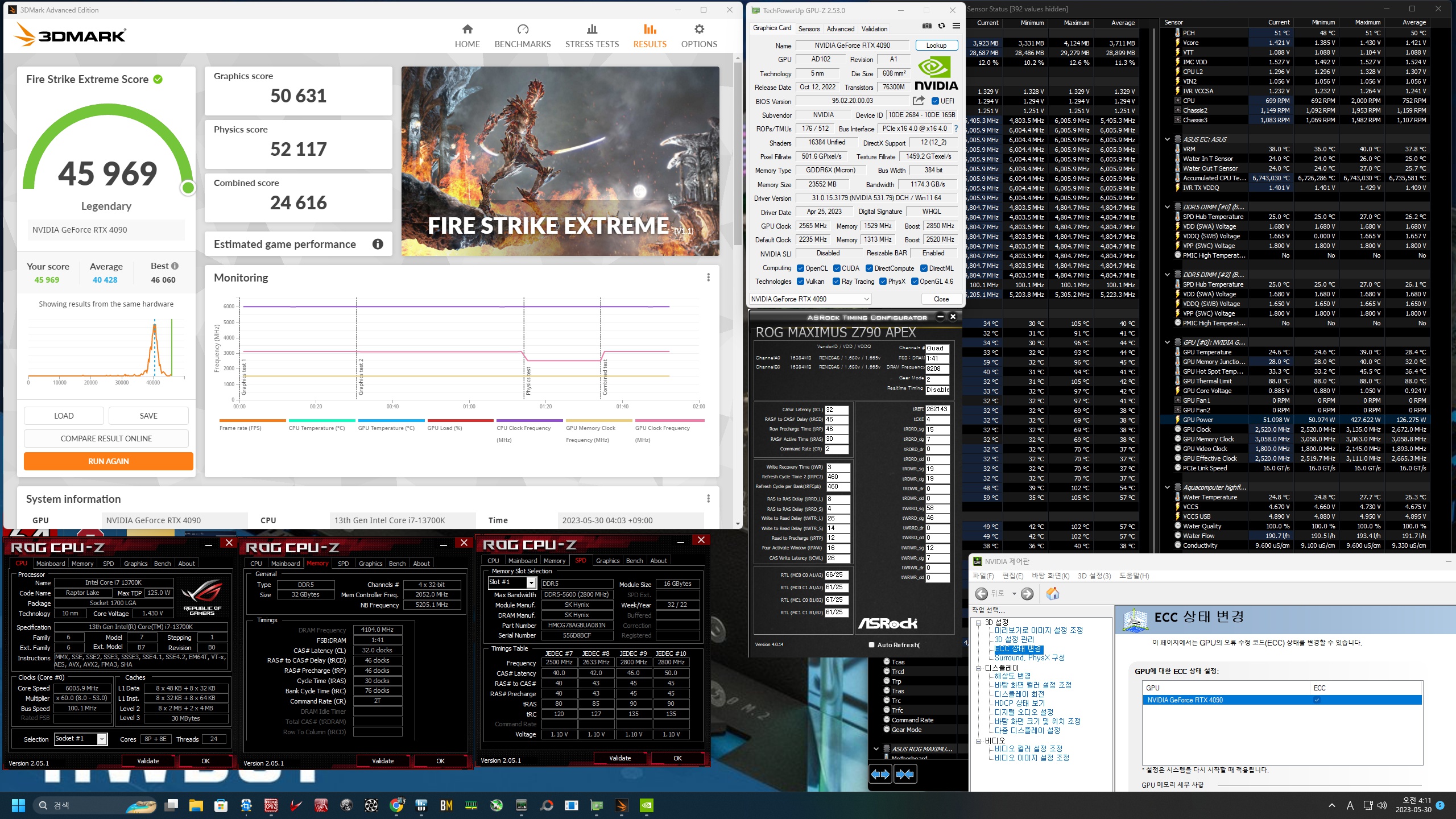This screenshot has width=1456, height=819.
Task: Collapse the ASUS EC: ASUS sensor group
Action: click(x=1168, y=139)
